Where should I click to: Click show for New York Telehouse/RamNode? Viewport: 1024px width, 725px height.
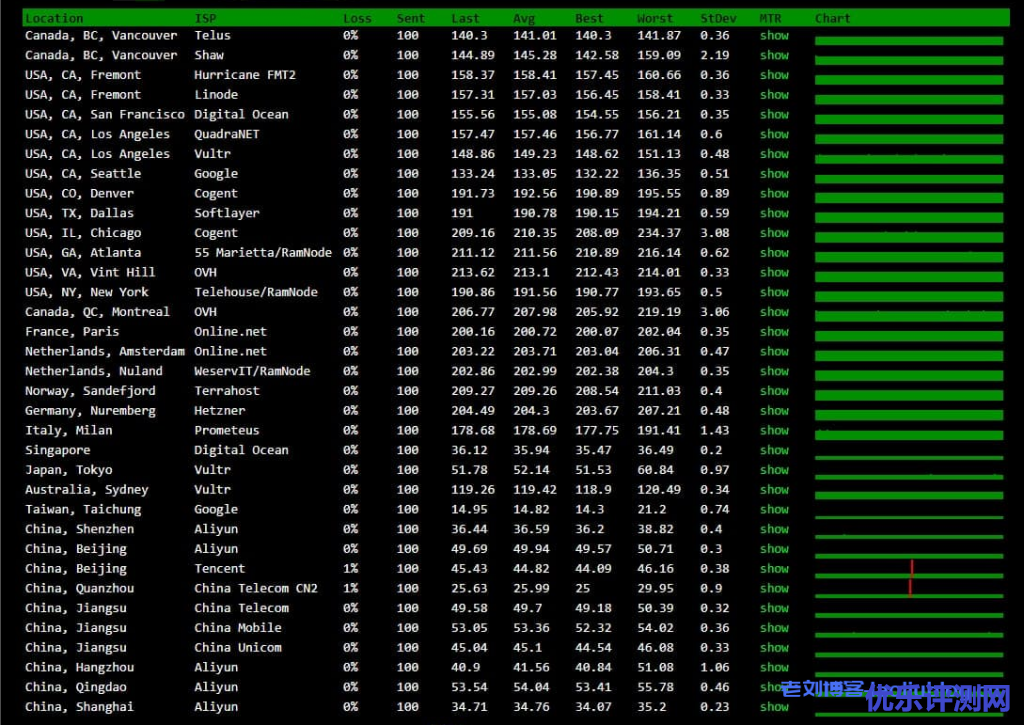(774, 292)
